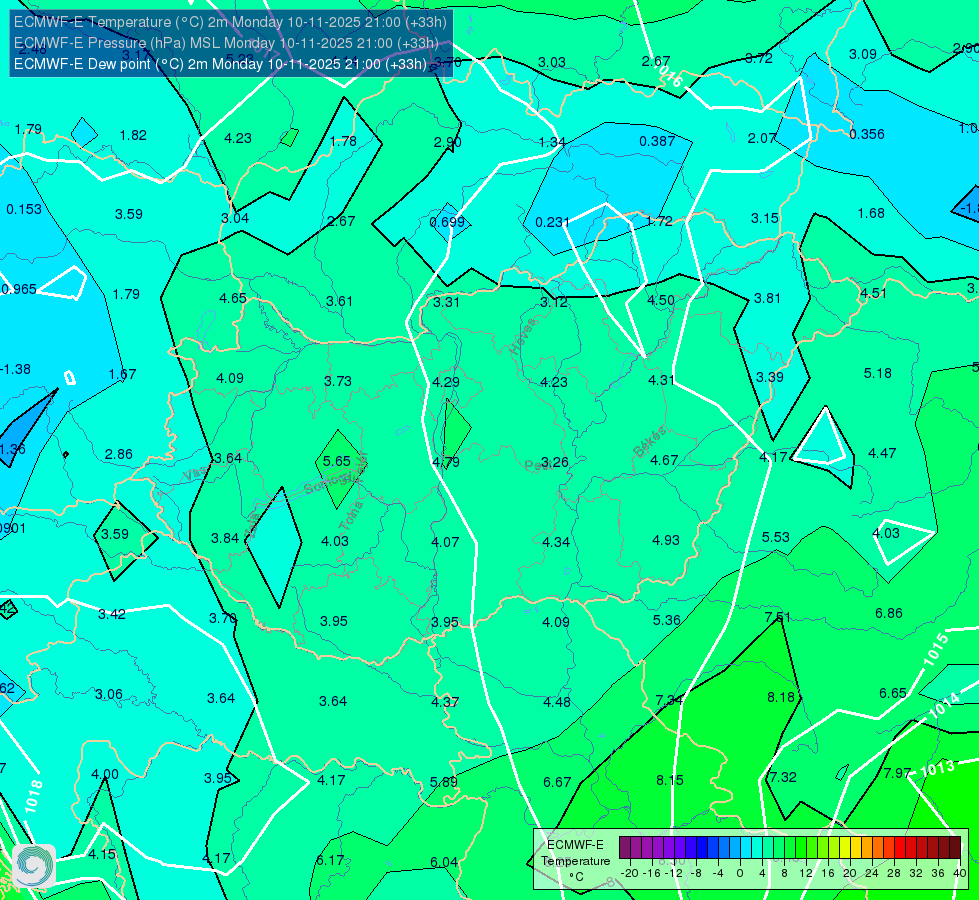Viewport: 979px width, 900px height.
Task: Click the 8.18 temperature value
Action: pyautogui.click(x=780, y=697)
